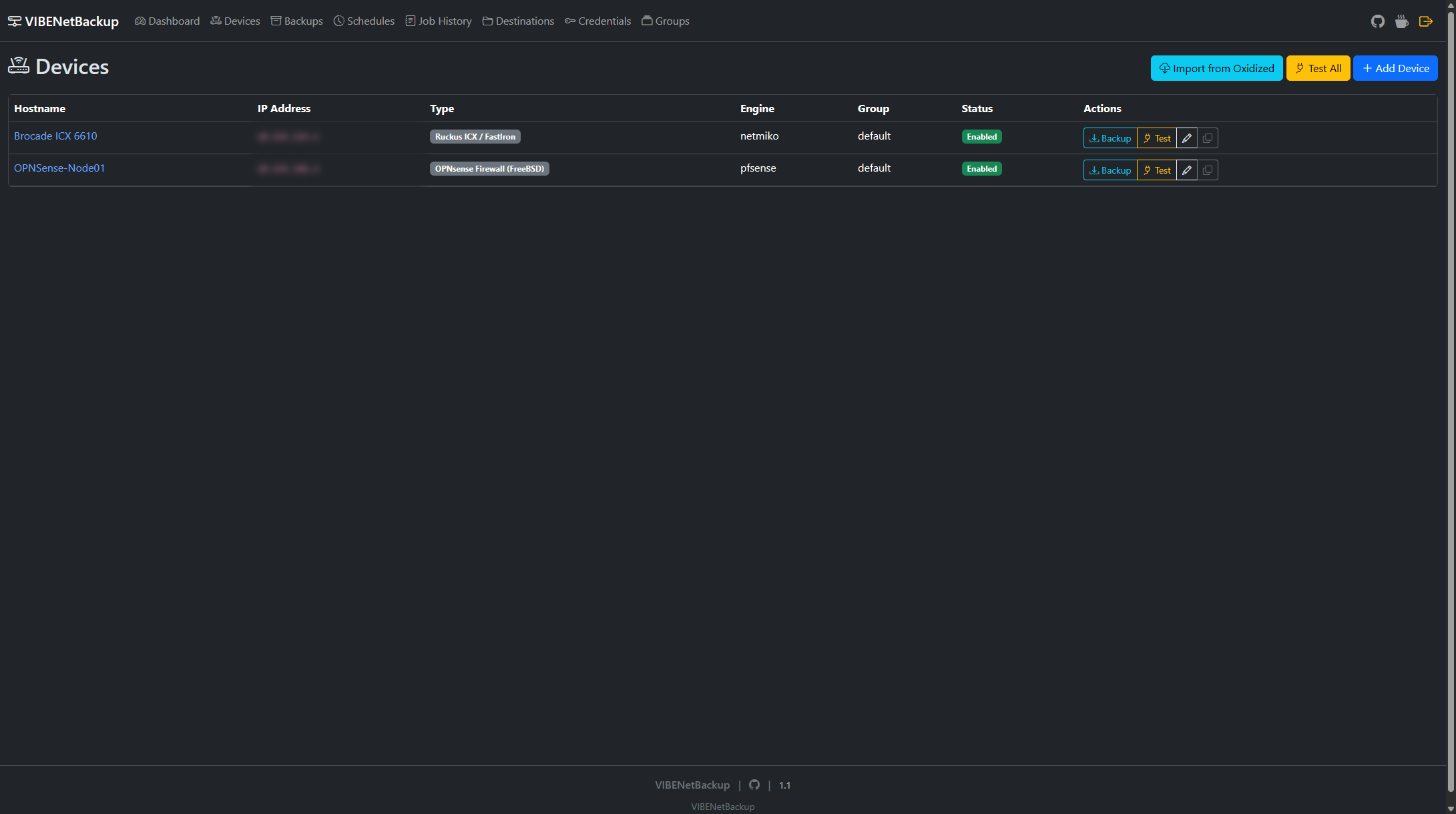The width and height of the screenshot is (1456, 814).
Task: Click default group in Brocade row
Action: pos(874,136)
